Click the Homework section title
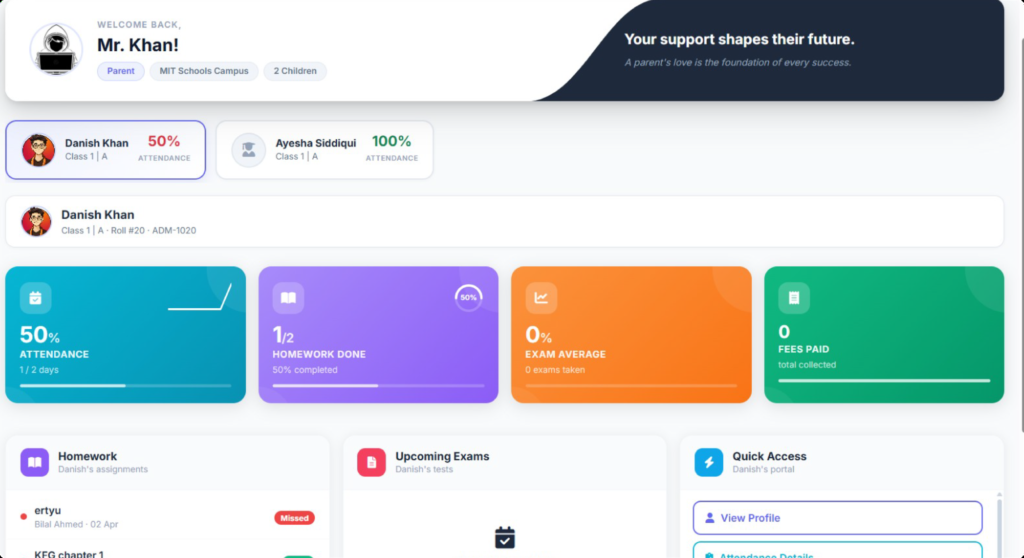This screenshot has height=558, width=1024. click(88, 456)
